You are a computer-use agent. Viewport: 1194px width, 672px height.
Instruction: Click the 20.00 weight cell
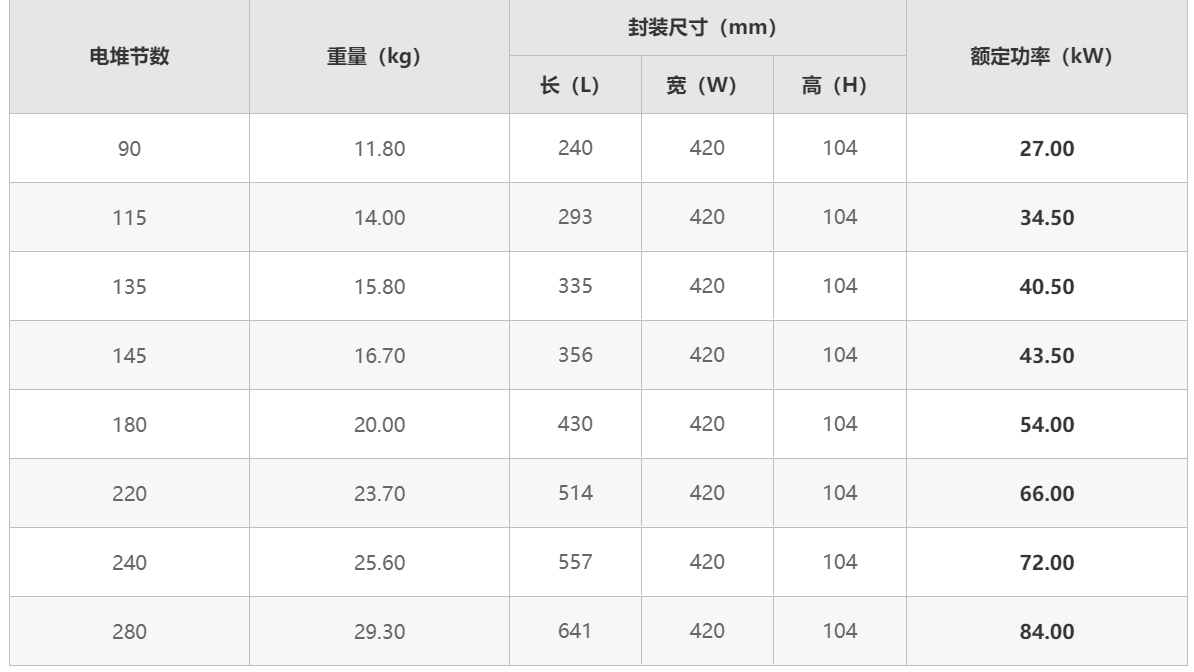click(379, 424)
